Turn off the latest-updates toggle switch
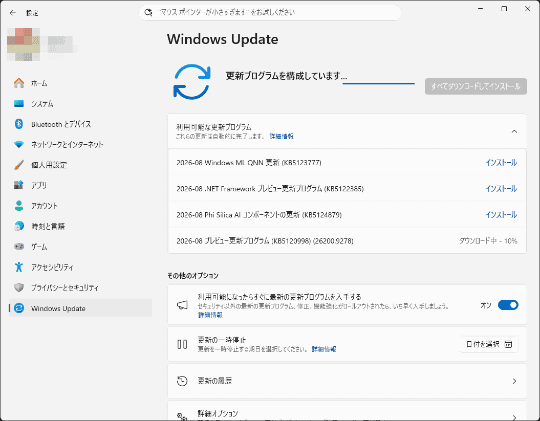The height and width of the screenshot is (421, 540). click(x=508, y=305)
